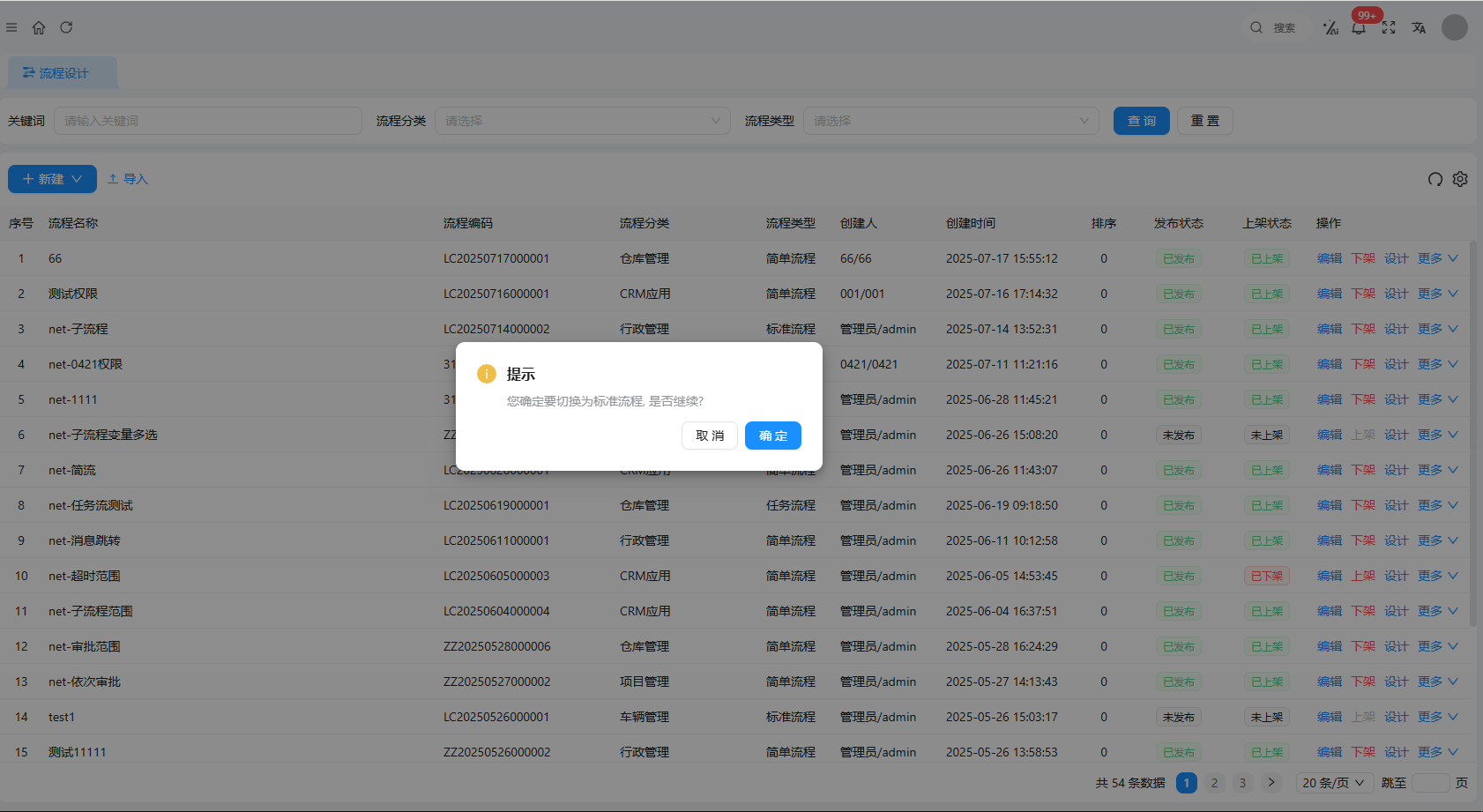Viewport: 1483px width, 812px height.
Task: Click the table reload icon
Action: pos(1435,179)
